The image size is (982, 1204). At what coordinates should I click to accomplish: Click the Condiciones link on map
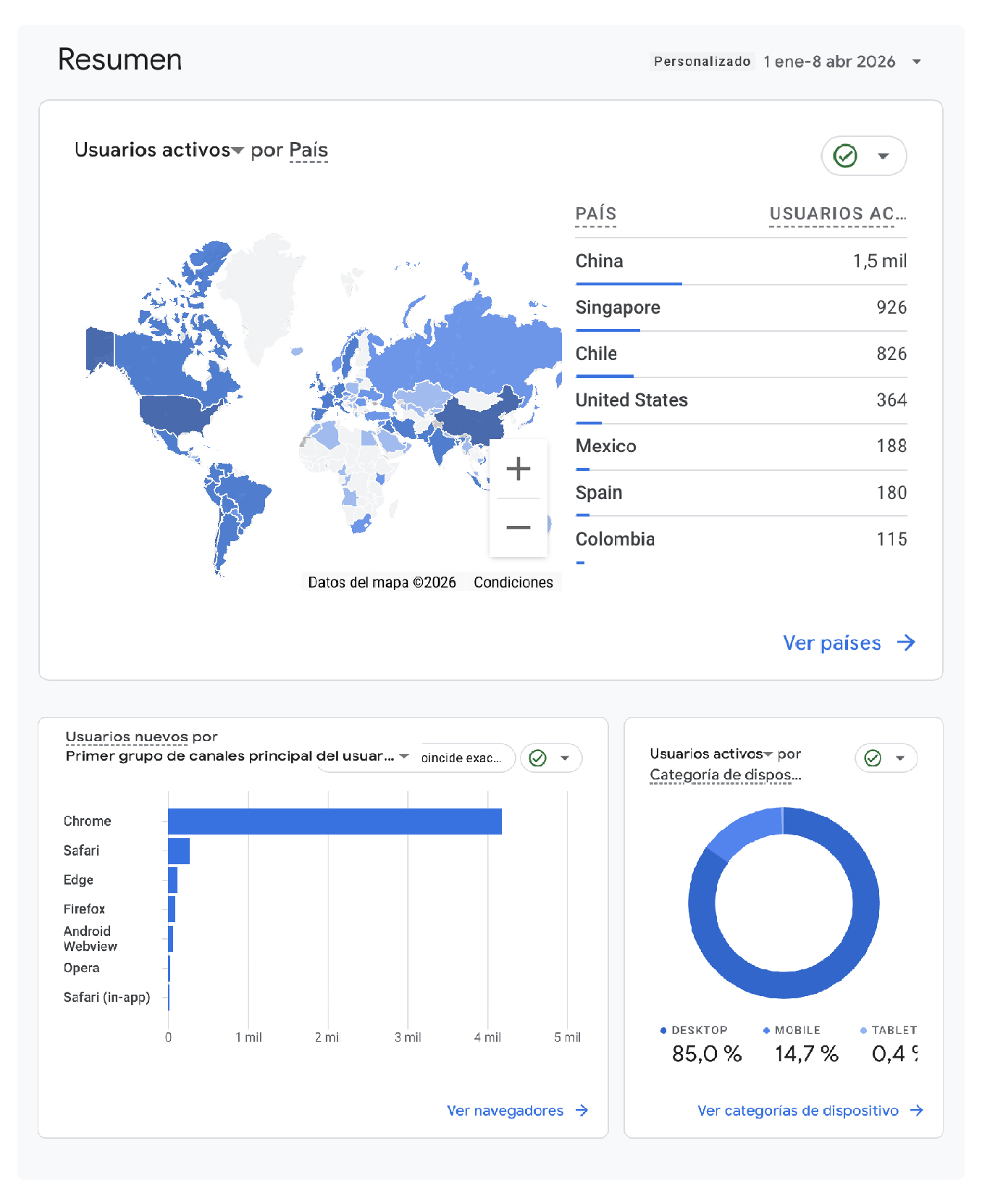513,582
